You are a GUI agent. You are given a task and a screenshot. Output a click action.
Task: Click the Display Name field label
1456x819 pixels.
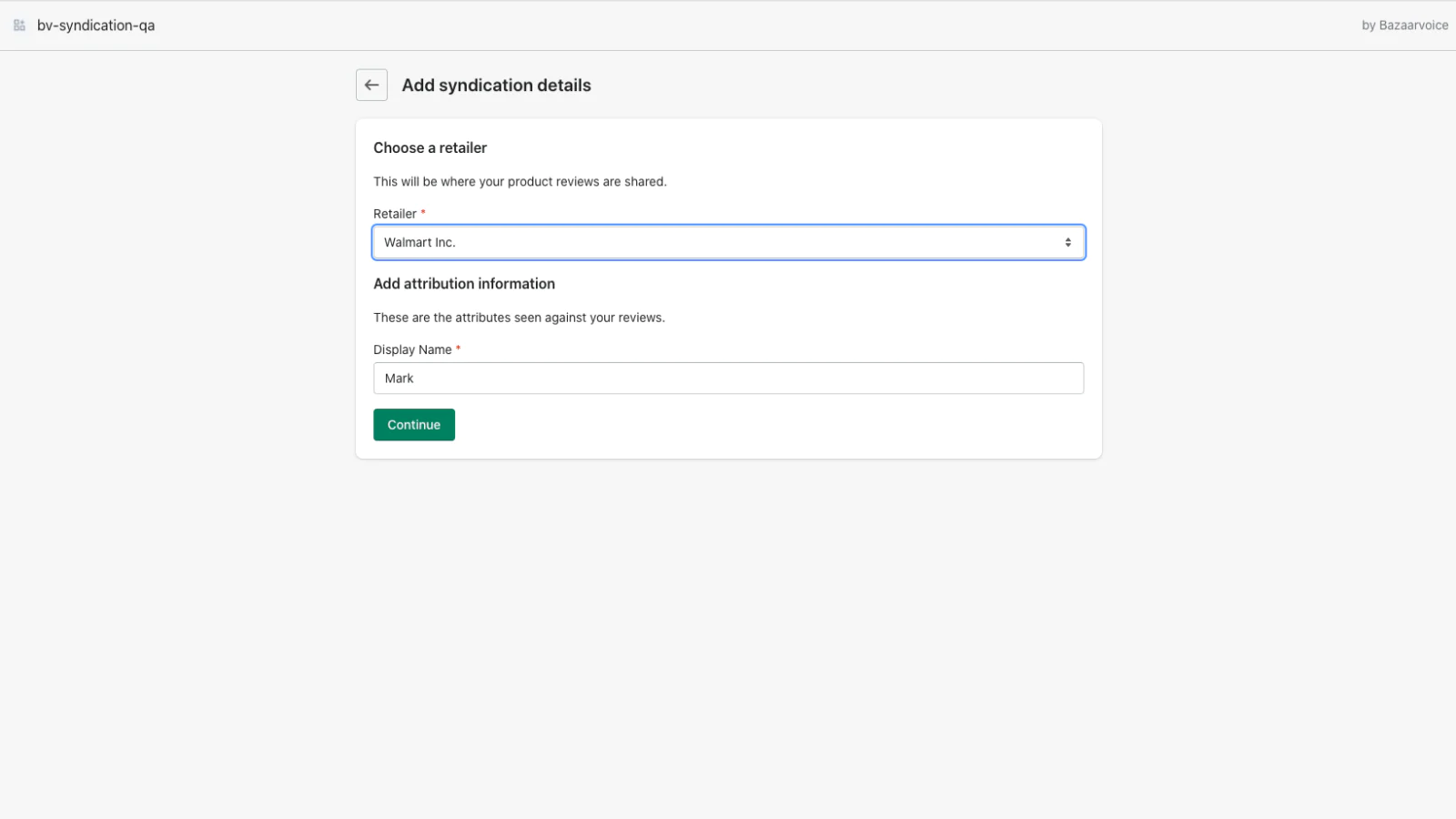[412, 349]
